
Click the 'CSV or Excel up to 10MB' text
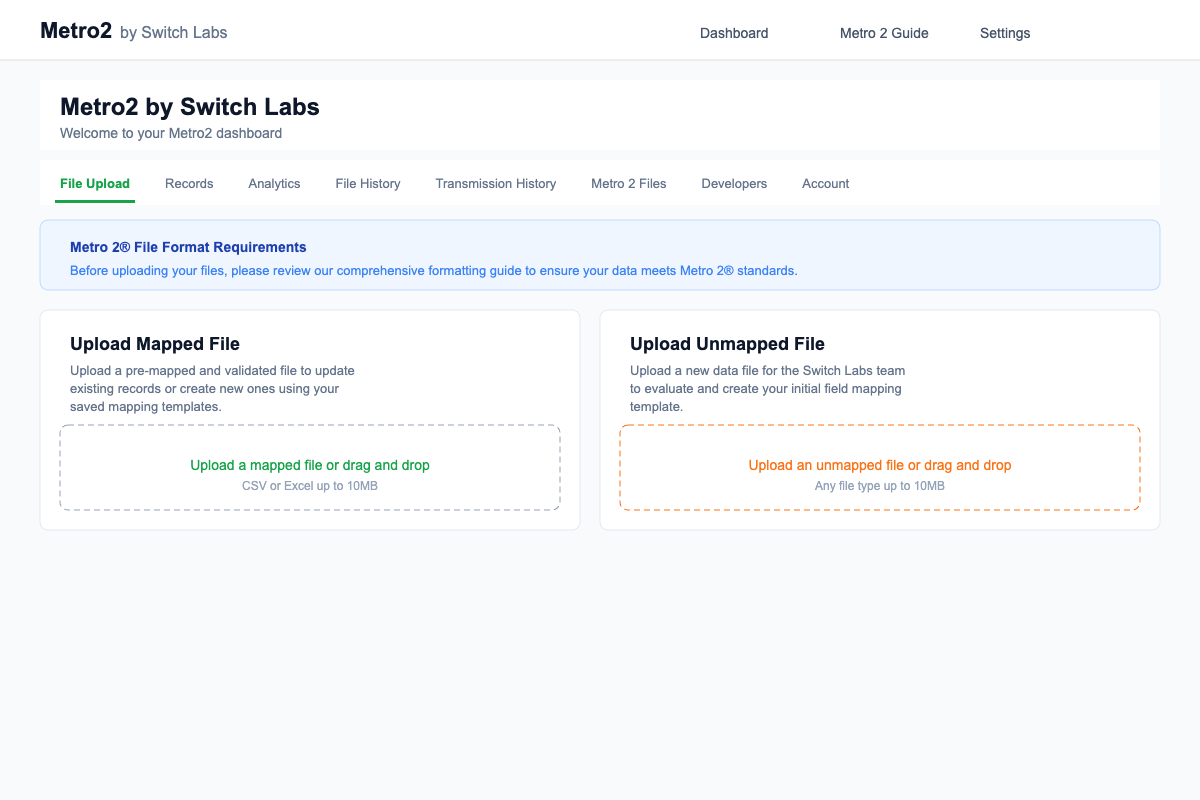pyautogui.click(x=310, y=486)
